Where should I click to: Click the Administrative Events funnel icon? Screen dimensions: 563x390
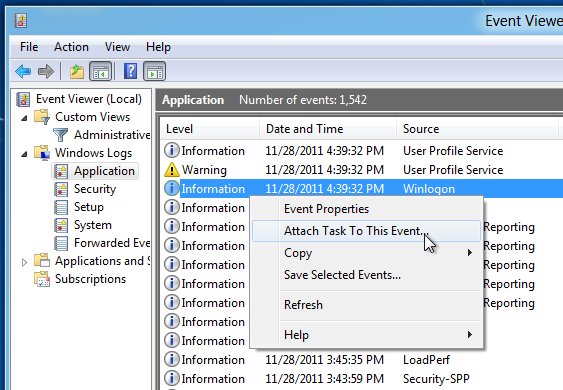pyautogui.click(x=60, y=135)
